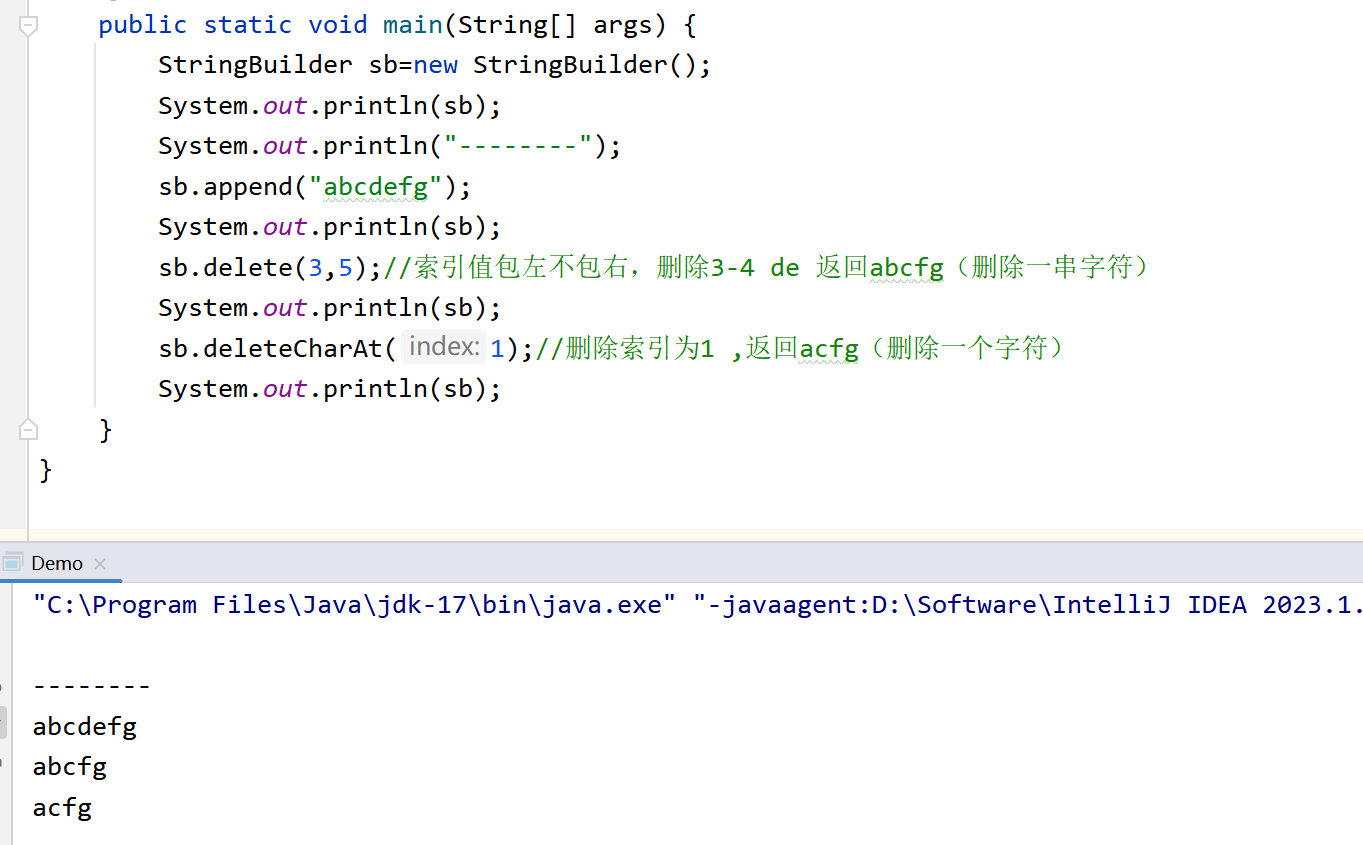1363x845 pixels.
Task: Click 'abcfg' inside the delete comment
Action: [x=906, y=267]
